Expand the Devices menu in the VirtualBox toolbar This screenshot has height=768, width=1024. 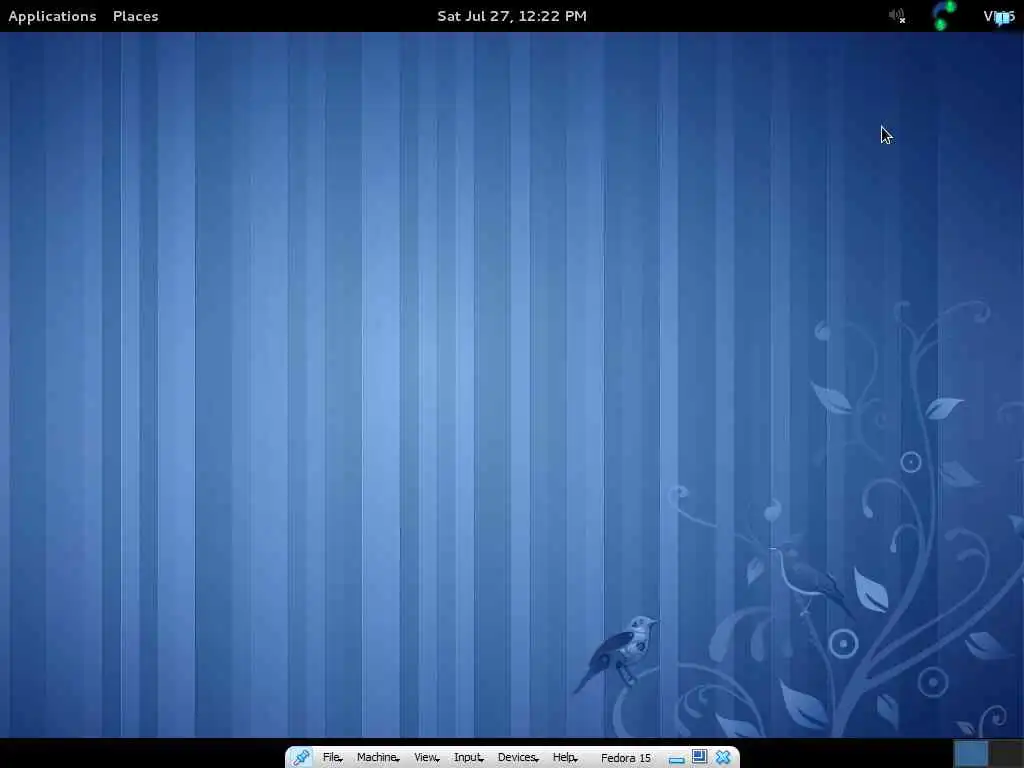[518, 758]
